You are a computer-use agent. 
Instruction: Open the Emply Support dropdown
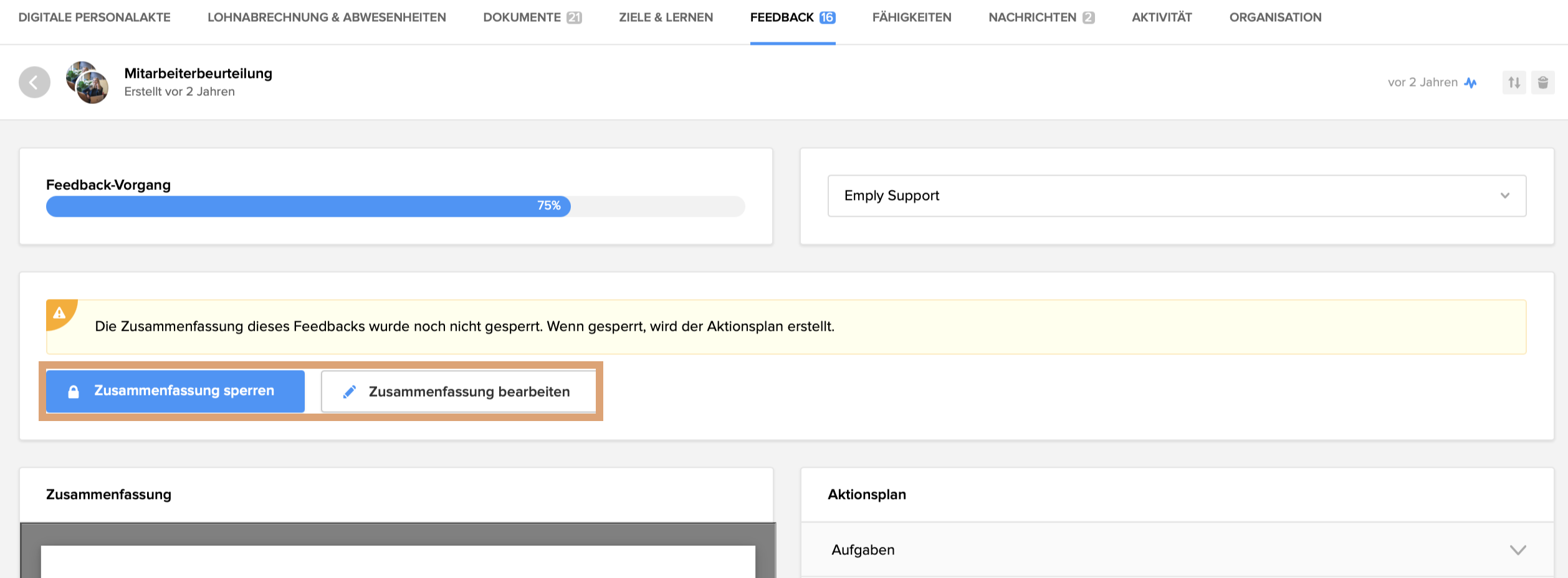[x=1176, y=196]
